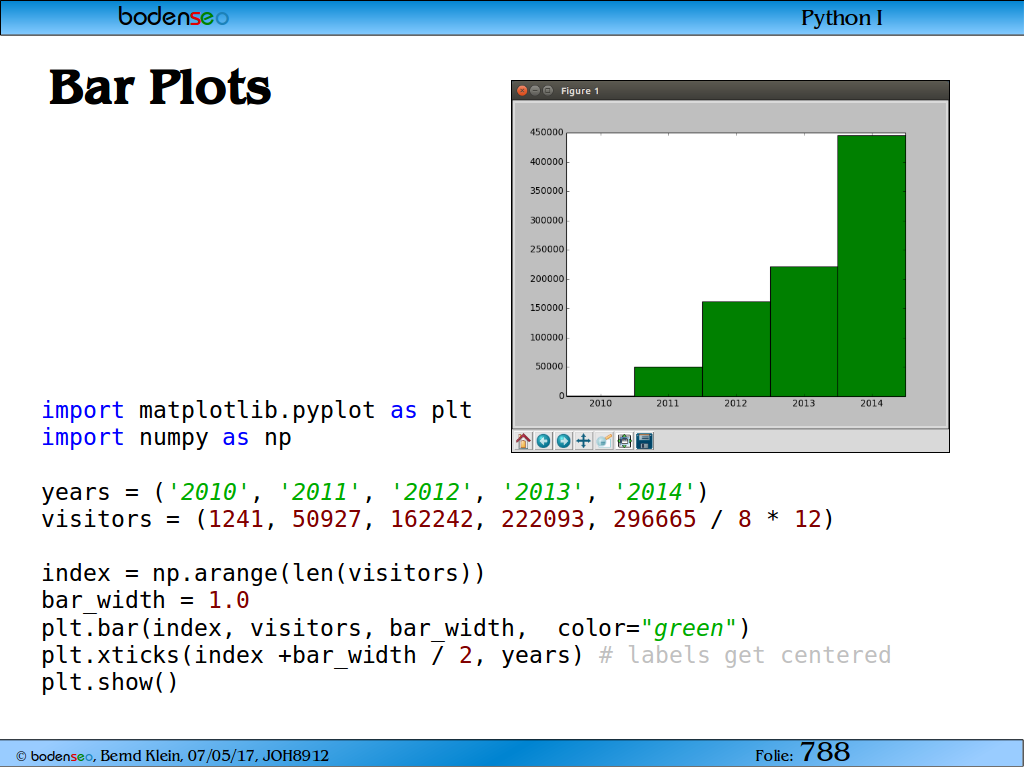Click '2012' string in years tuple
Viewport: 1024px width, 768px height.
point(432,492)
